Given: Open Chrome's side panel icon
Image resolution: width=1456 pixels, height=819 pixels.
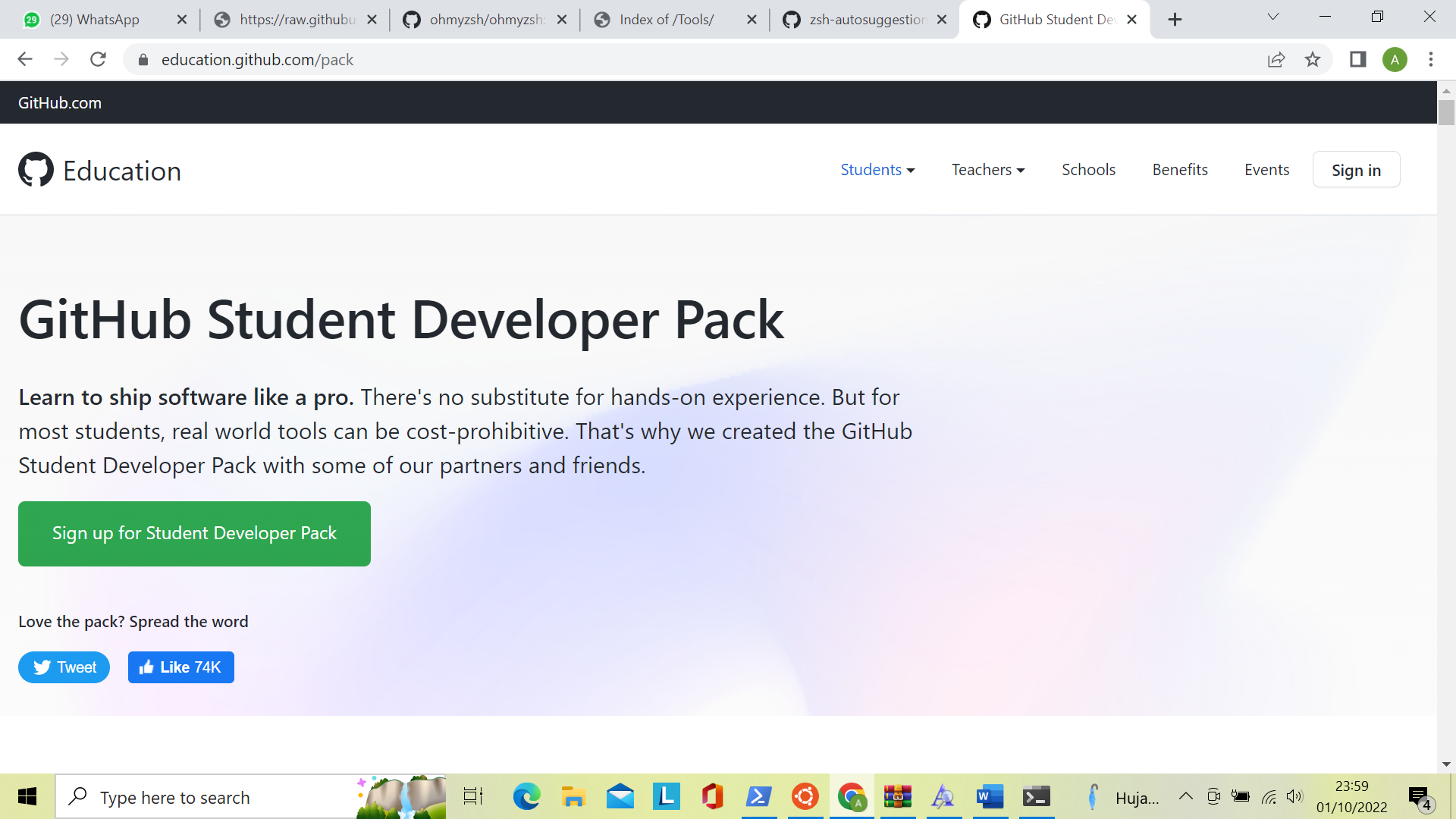Looking at the screenshot, I should 1357,59.
